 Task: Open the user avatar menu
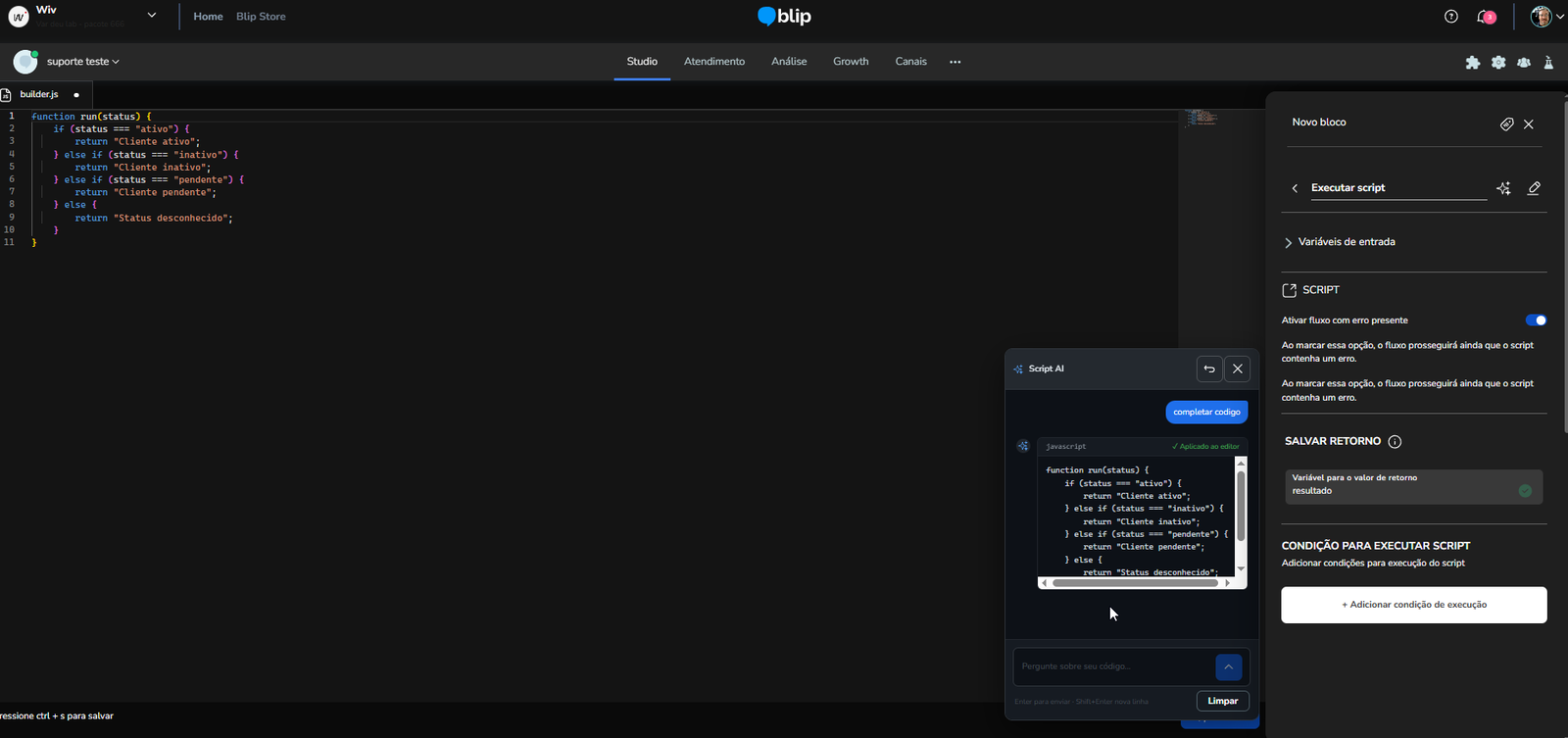pyautogui.click(x=1546, y=17)
